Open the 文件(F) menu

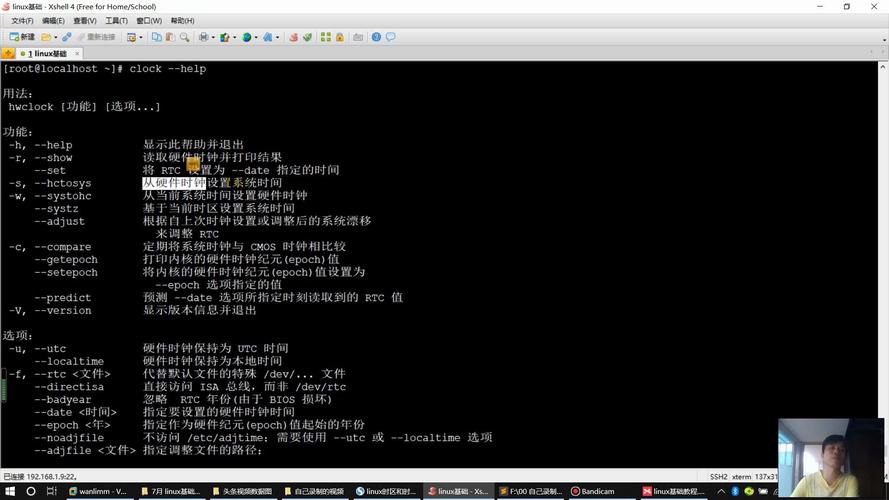coord(22,20)
